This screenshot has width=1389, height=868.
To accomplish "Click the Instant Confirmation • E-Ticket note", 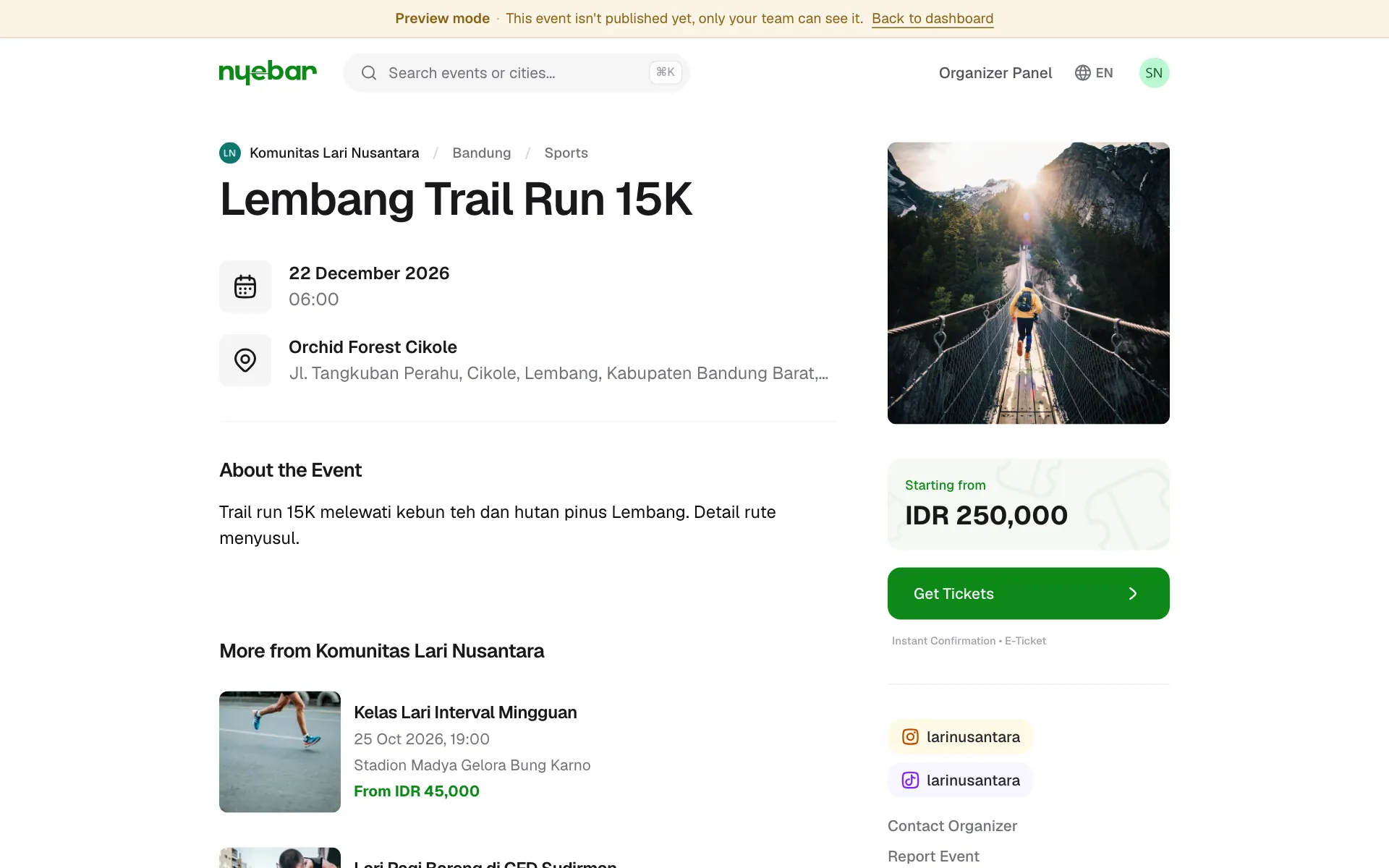I will (x=969, y=641).
